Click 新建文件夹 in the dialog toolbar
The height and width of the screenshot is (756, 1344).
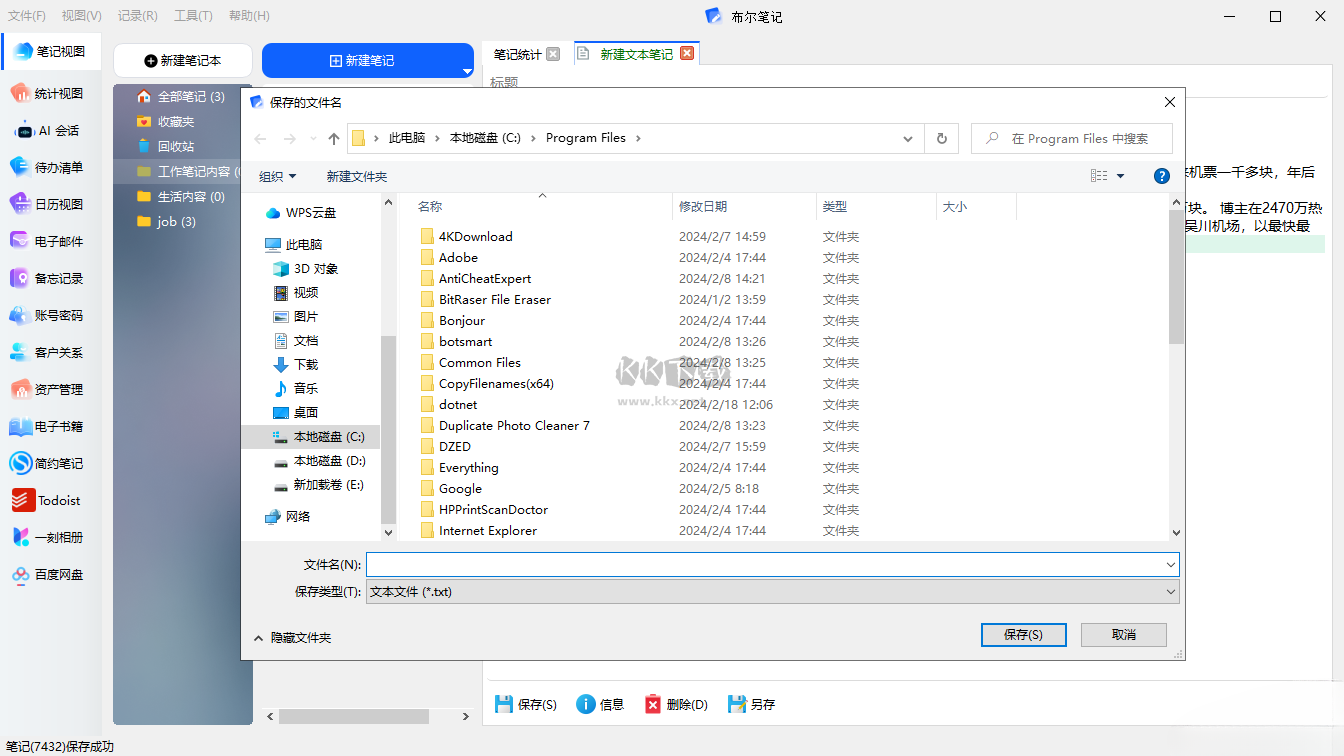click(x=356, y=177)
